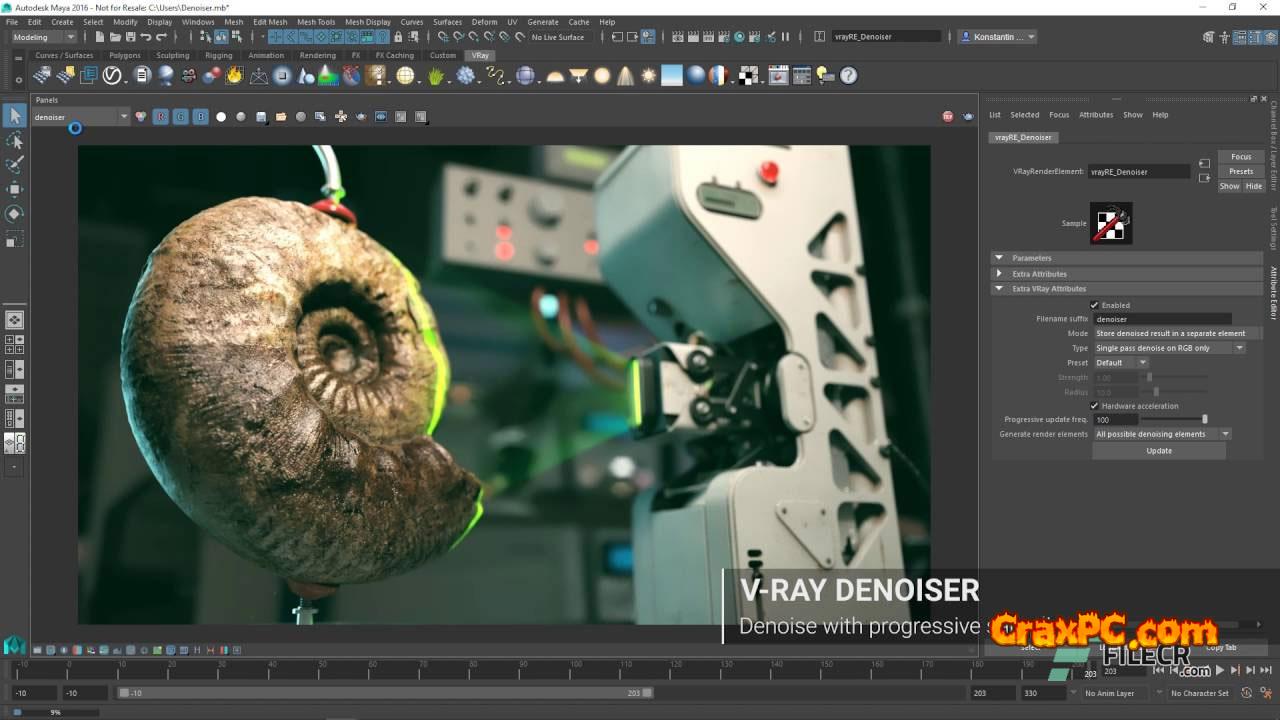1280x720 pixels.
Task: Click the green grass shelf icon
Action: (x=436, y=76)
